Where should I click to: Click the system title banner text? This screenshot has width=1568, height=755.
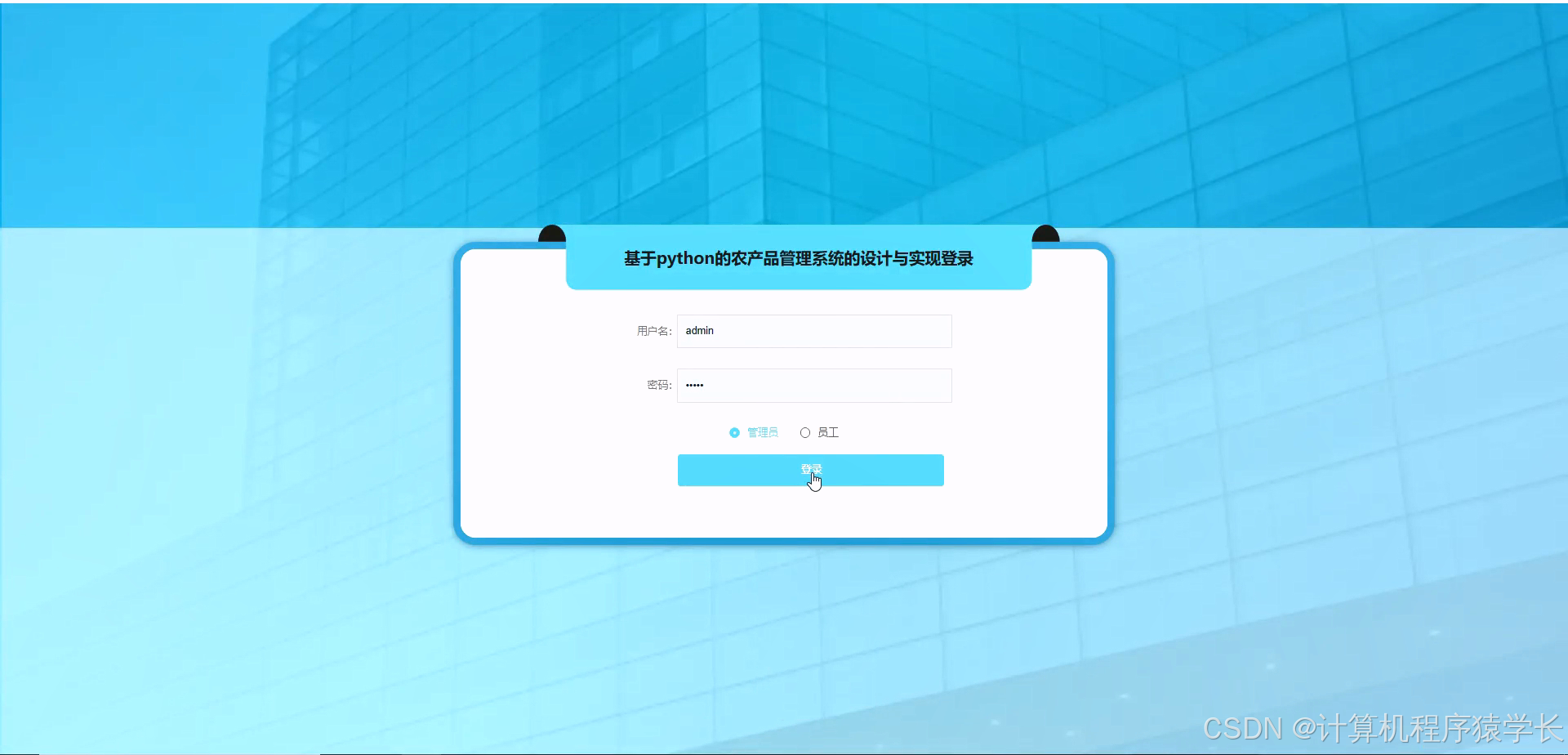pos(798,259)
